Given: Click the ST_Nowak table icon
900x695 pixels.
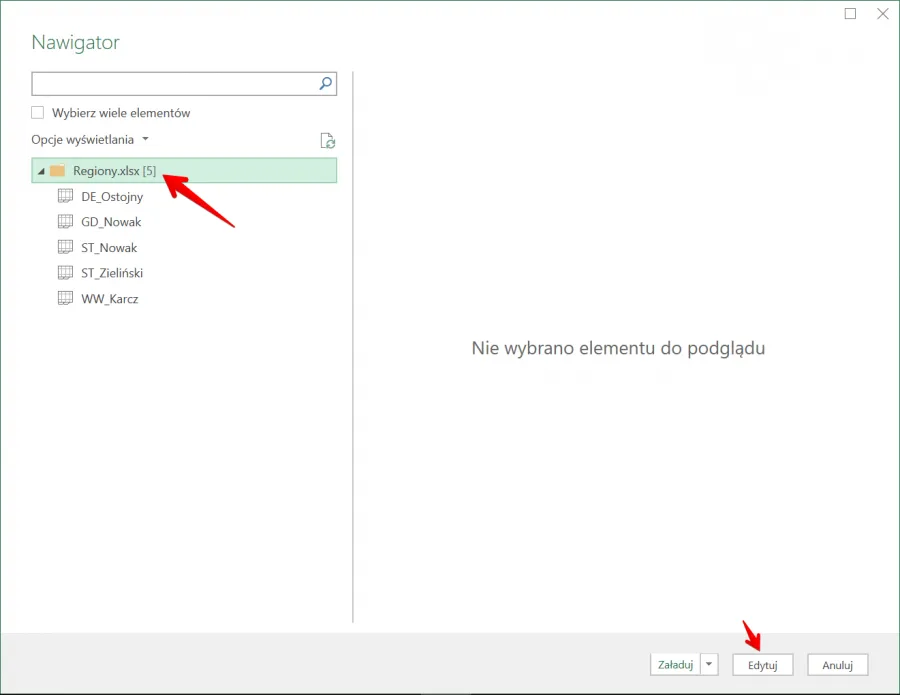Looking at the screenshot, I should pos(66,246).
